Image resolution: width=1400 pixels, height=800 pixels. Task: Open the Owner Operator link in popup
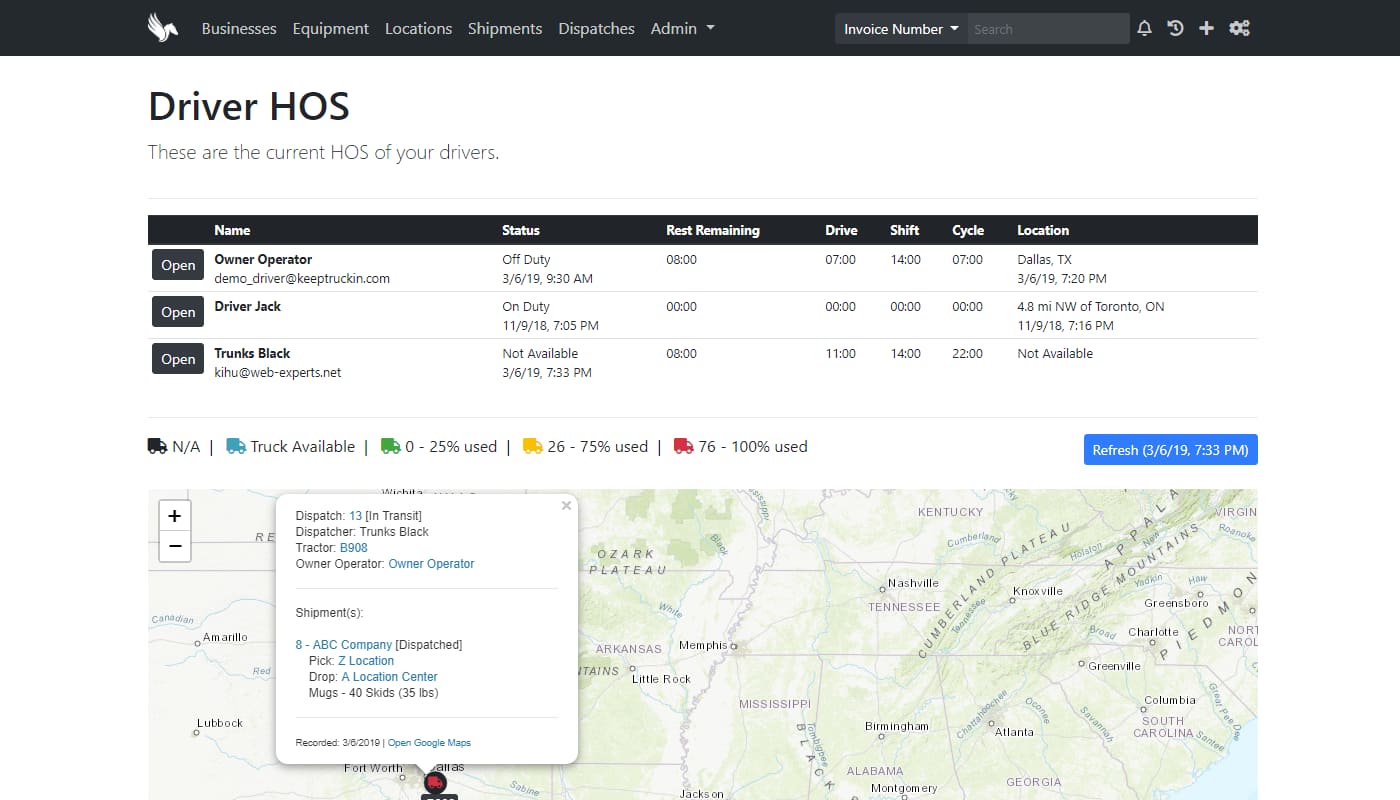point(431,564)
